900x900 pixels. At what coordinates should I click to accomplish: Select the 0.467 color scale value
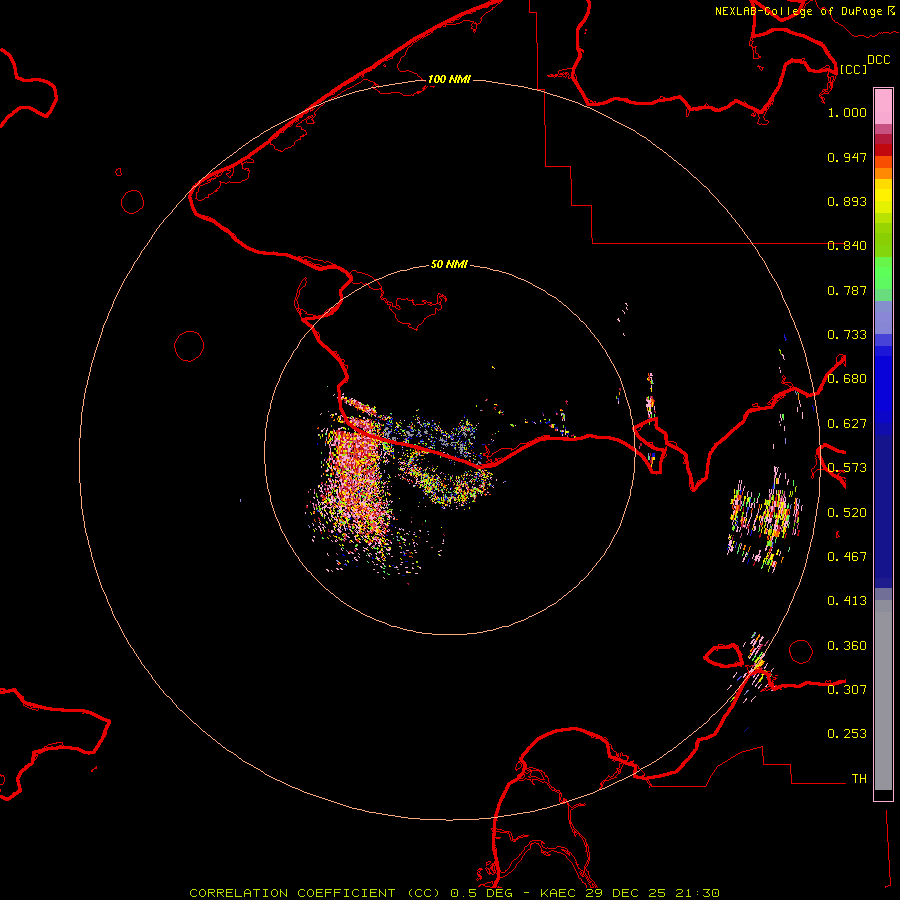click(x=847, y=557)
